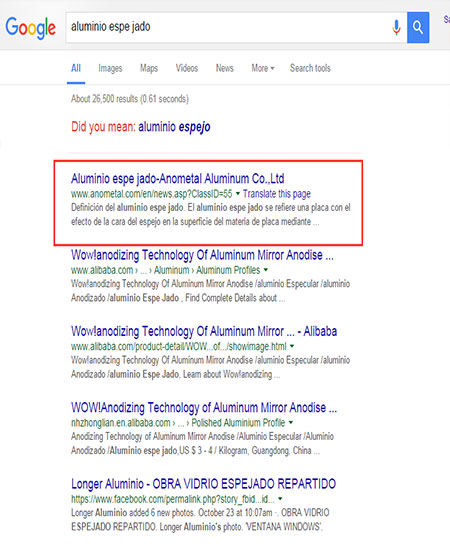Viewport: 450px width, 550px height.
Task: Select the All tab
Action: pos(76,68)
